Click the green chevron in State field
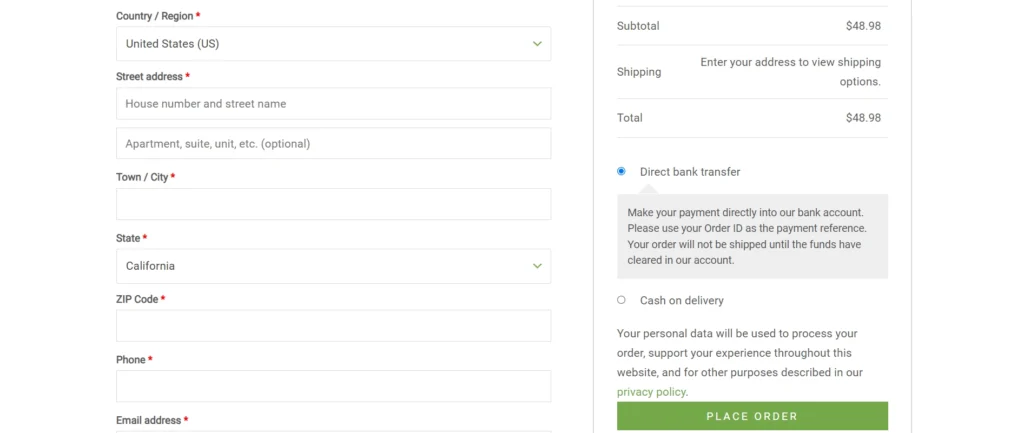 coord(537,266)
